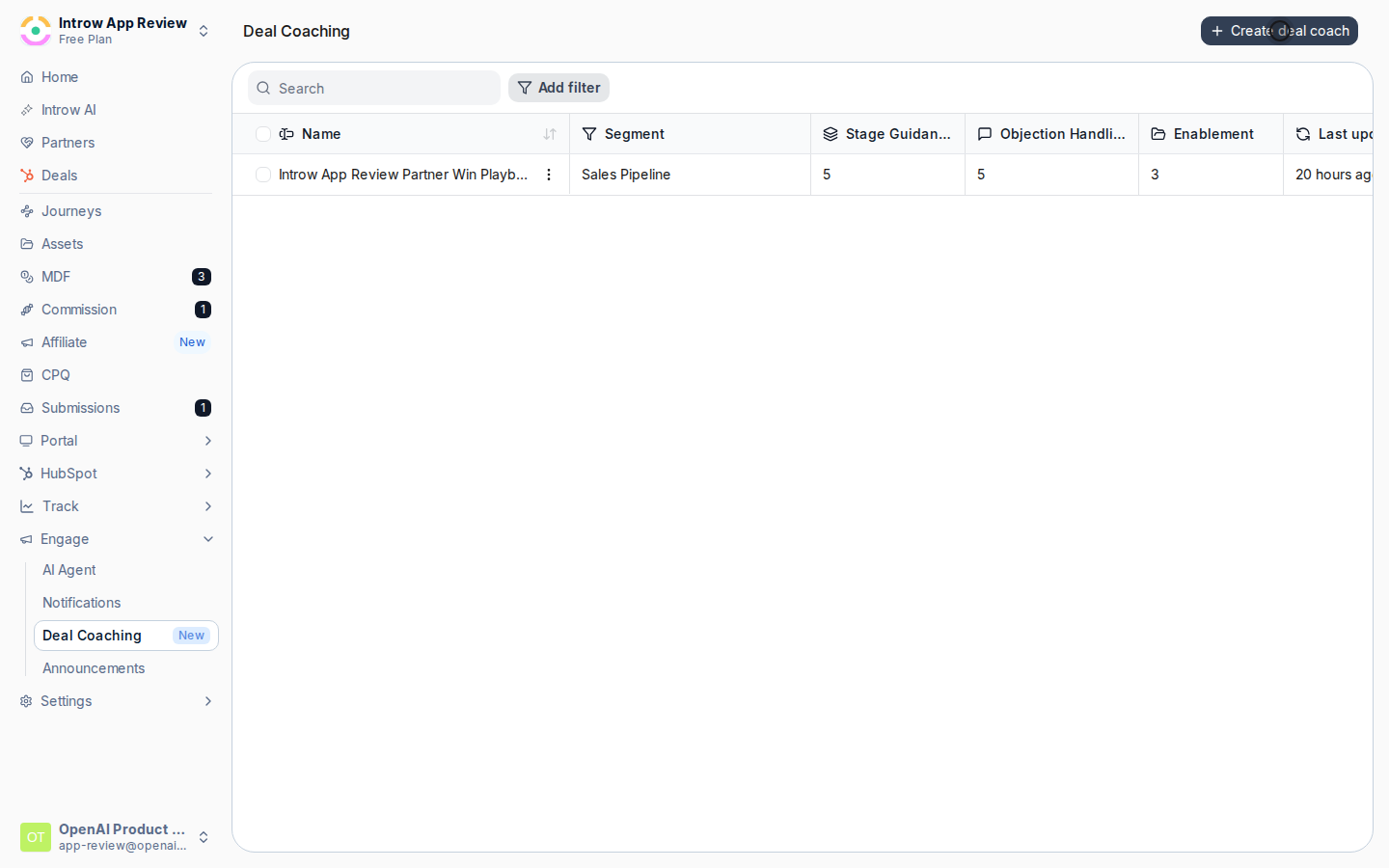Click the Submissions inbox icon
Viewport: 1389px width, 868px height.
point(27,408)
